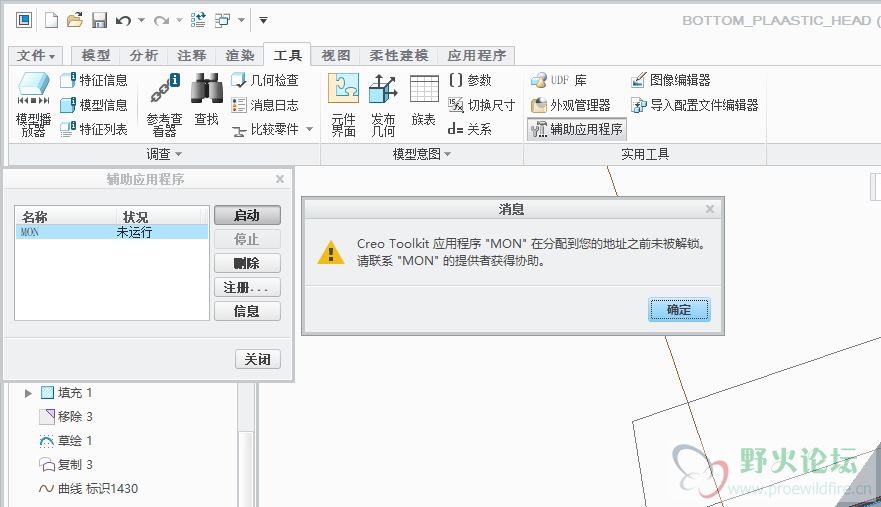Click the 辅助应用程序 button
The width and height of the screenshot is (881, 507).
pyautogui.click(x=576, y=129)
